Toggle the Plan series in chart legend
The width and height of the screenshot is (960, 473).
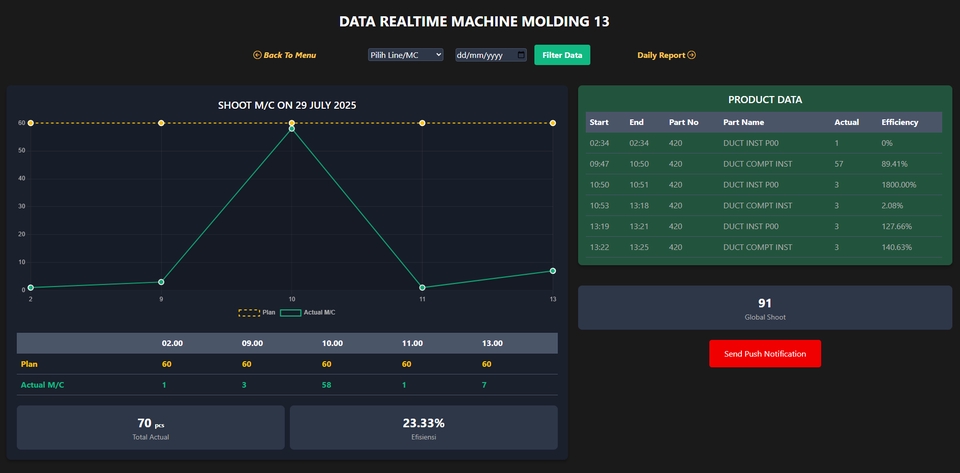257,312
